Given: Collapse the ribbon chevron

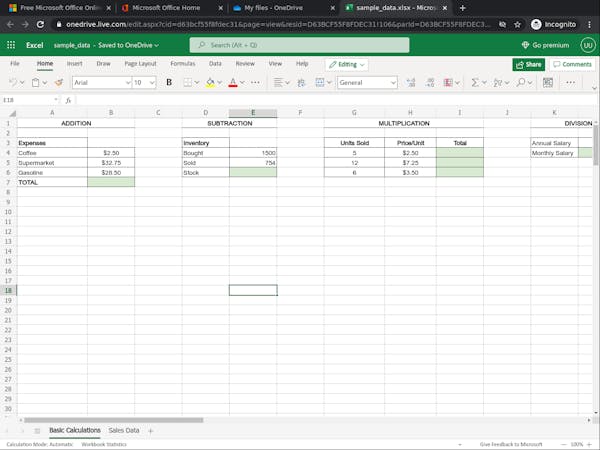Looking at the screenshot, I should (x=594, y=88).
